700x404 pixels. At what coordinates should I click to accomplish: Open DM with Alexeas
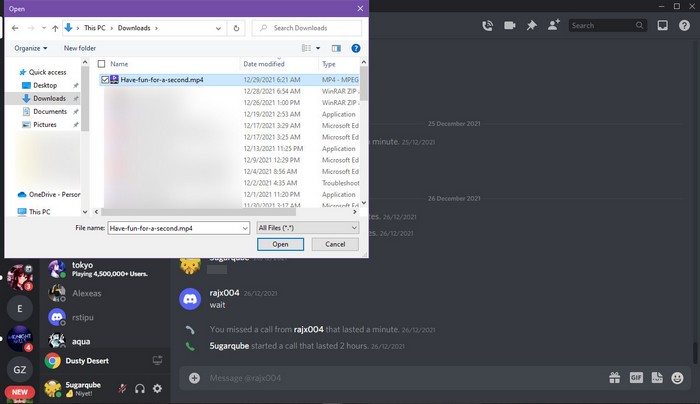point(105,293)
